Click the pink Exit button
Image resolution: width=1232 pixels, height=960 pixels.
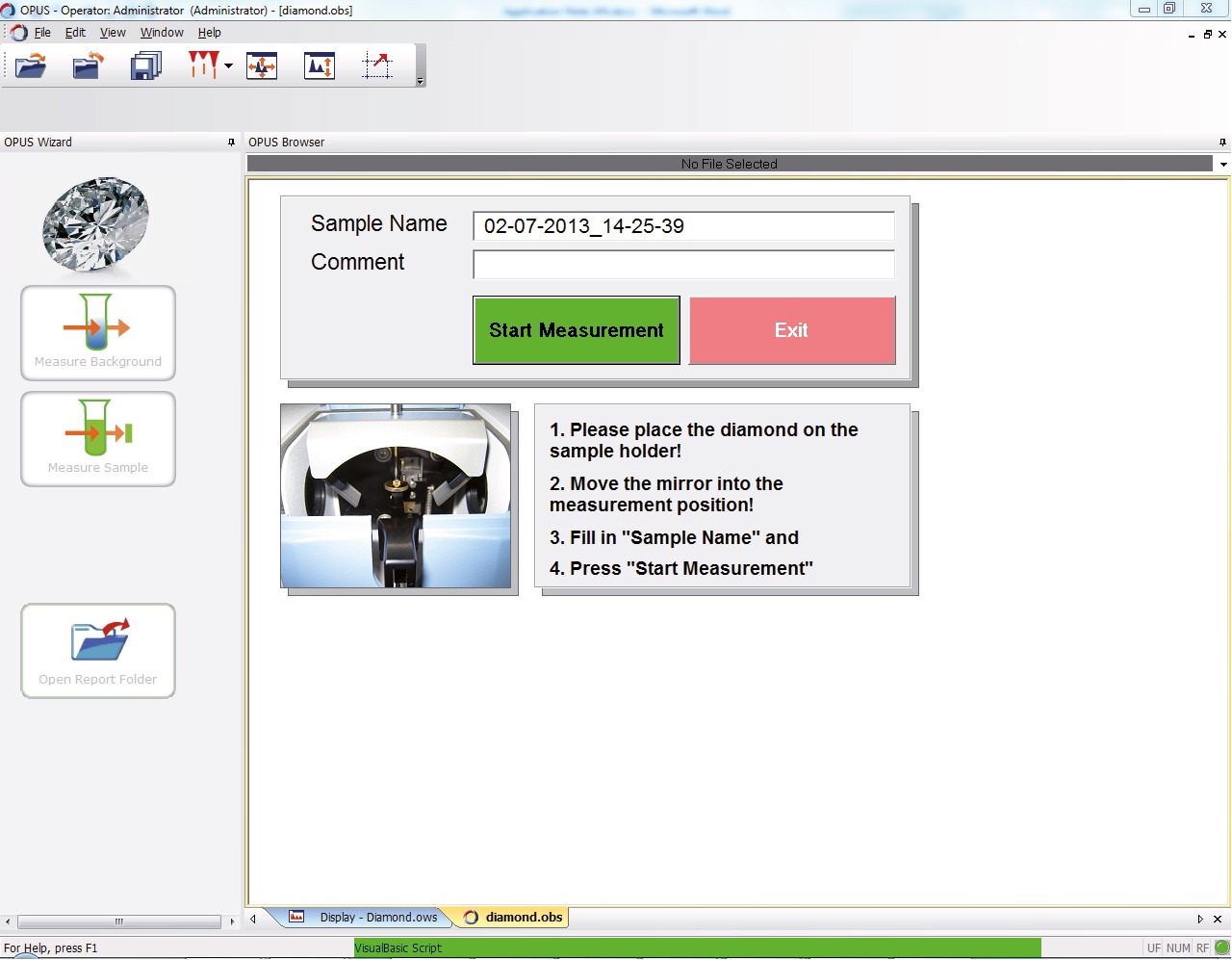(x=792, y=330)
